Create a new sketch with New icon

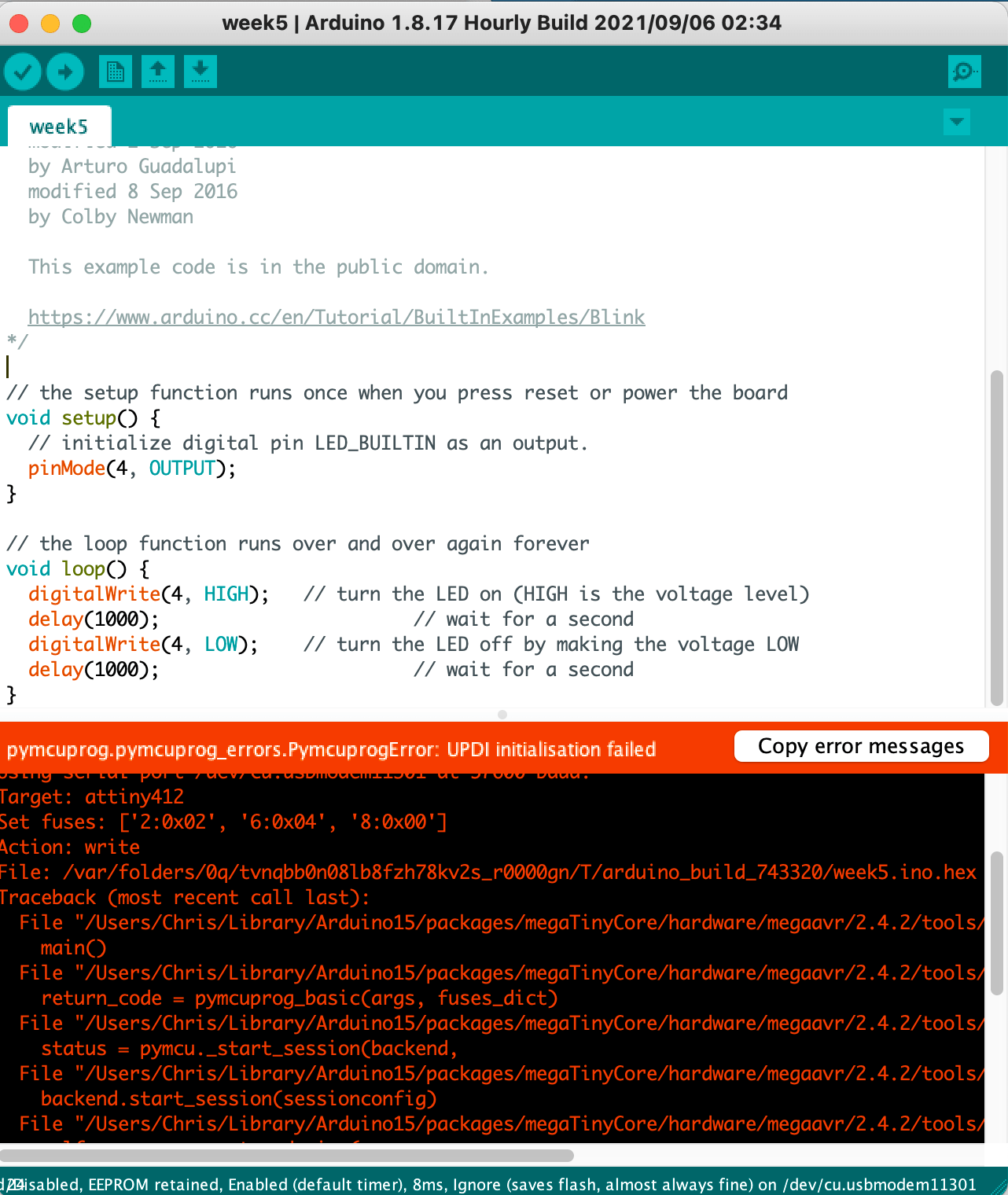pyautogui.click(x=116, y=72)
